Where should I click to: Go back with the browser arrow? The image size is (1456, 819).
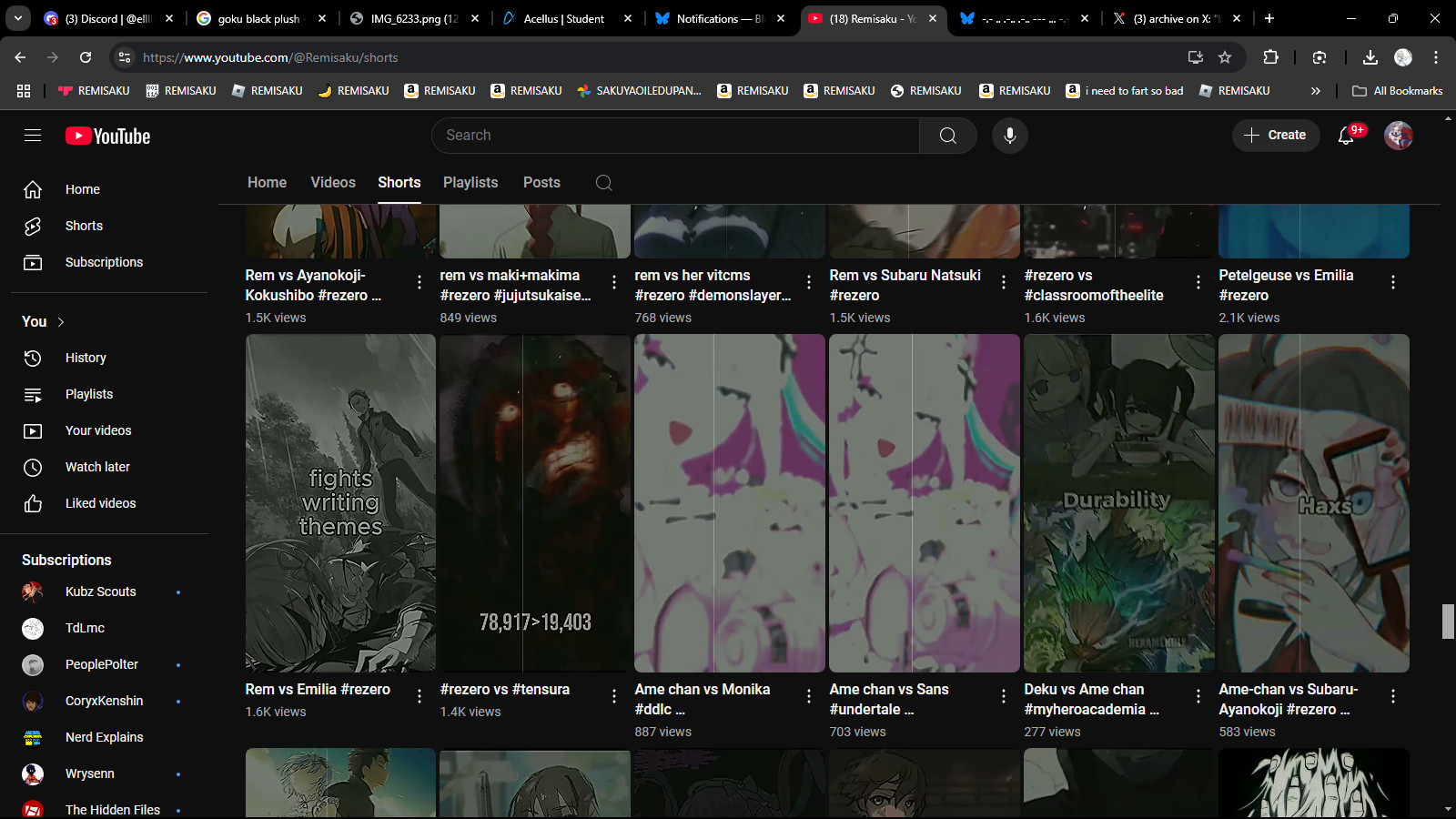pyautogui.click(x=20, y=57)
